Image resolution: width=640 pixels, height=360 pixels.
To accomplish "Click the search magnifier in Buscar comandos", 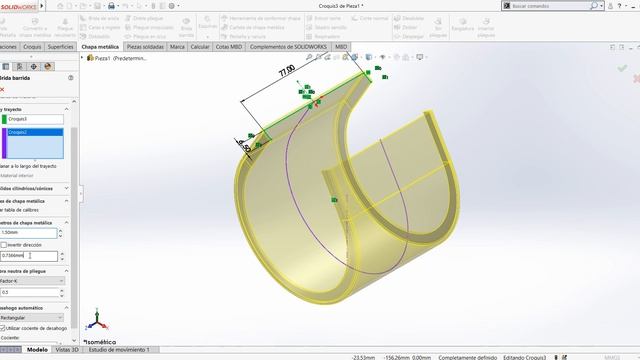I will coord(594,6).
